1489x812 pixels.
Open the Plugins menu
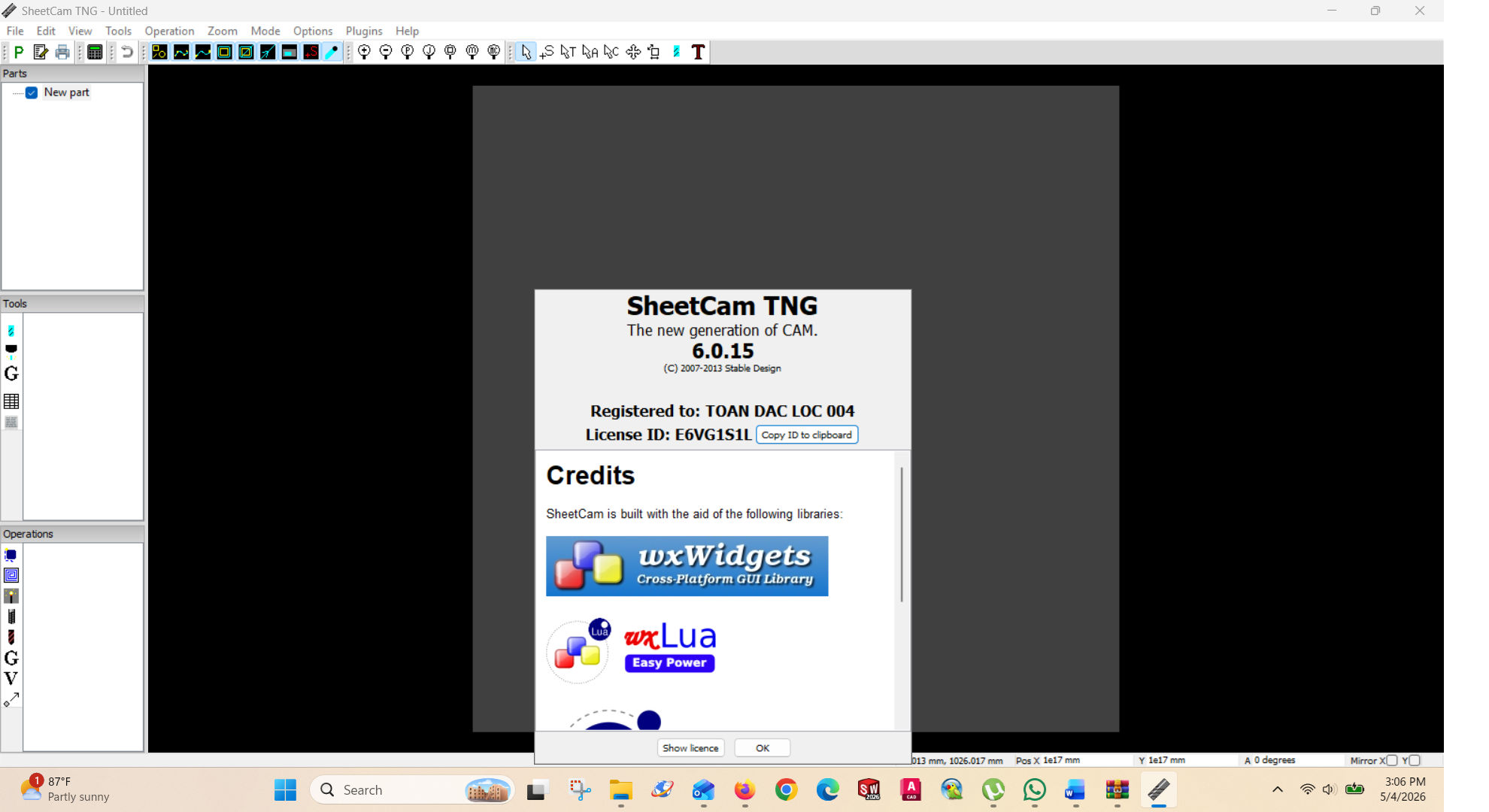point(364,31)
